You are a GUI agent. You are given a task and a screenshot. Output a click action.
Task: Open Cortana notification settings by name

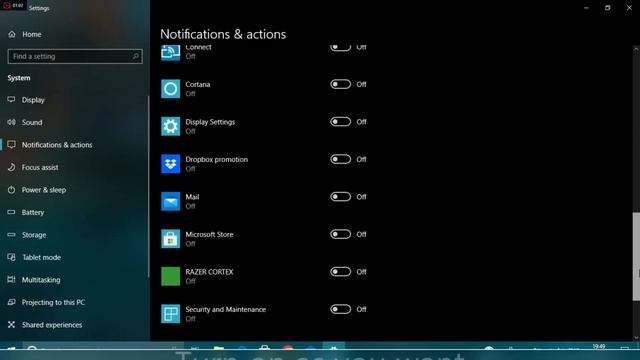[198, 84]
